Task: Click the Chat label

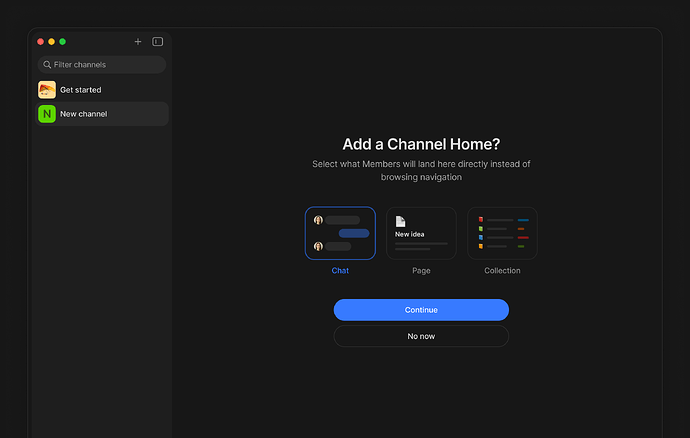Action: [x=340, y=271]
